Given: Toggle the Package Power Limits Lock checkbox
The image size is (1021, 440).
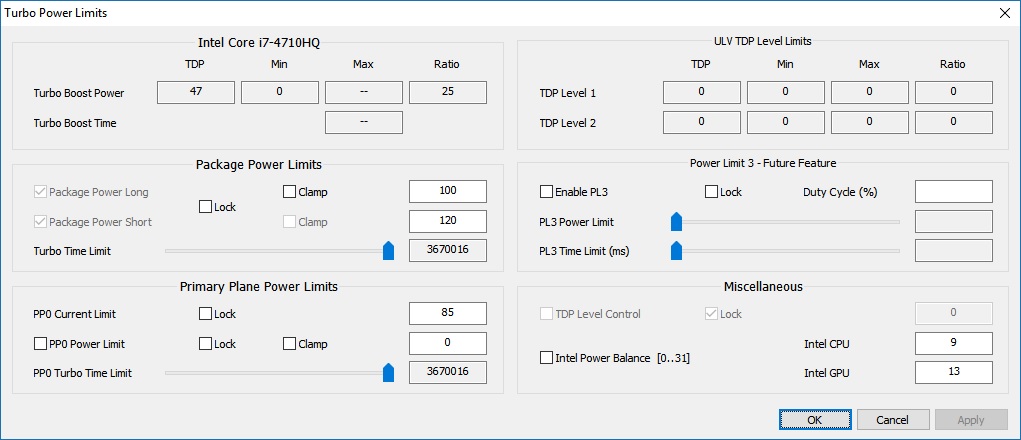Looking at the screenshot, I should tap(206, 207).
